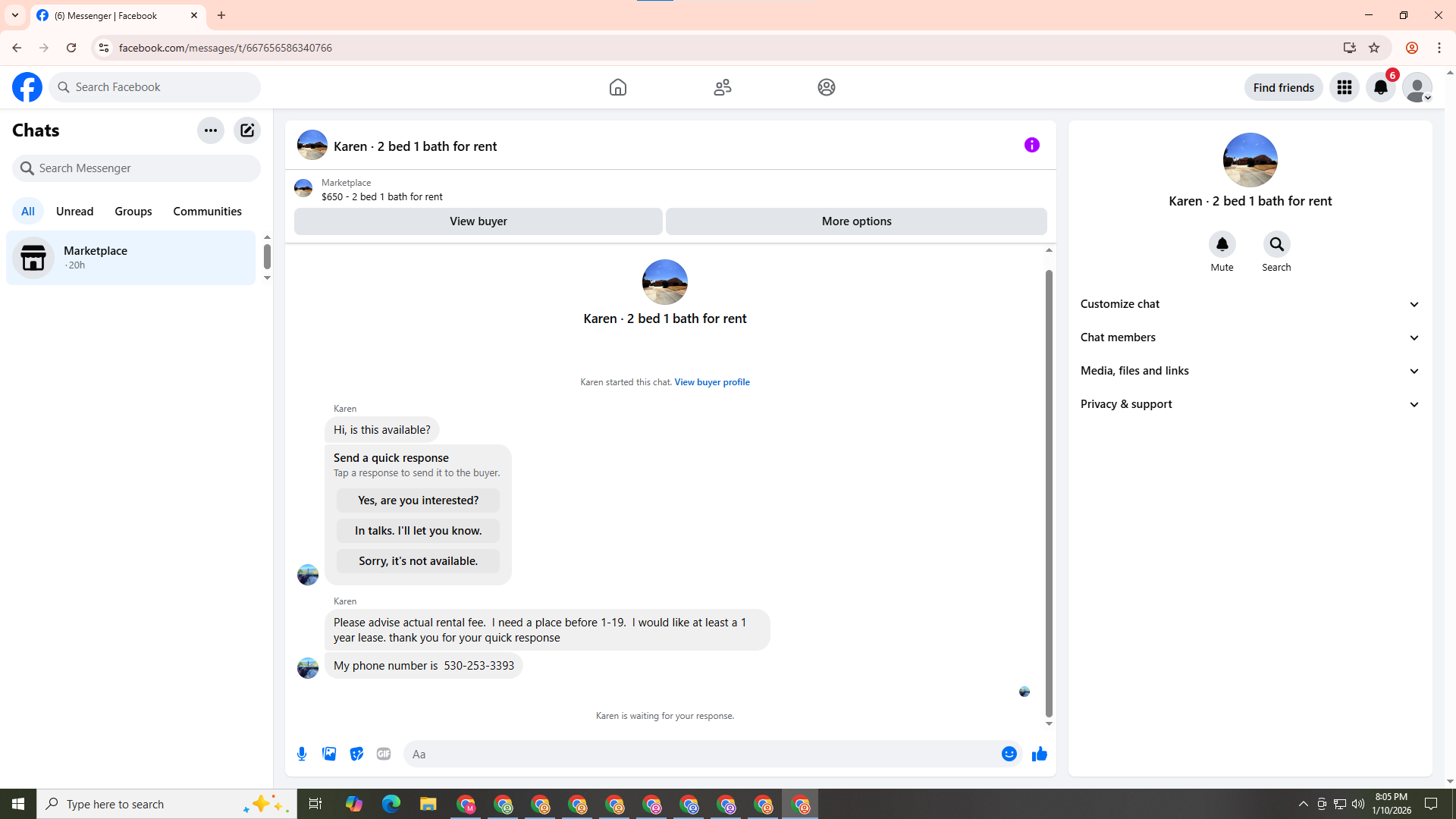Viewport: 1456px width, 819px height.
Task: Start a new message with compose icon
Action: 247,130
